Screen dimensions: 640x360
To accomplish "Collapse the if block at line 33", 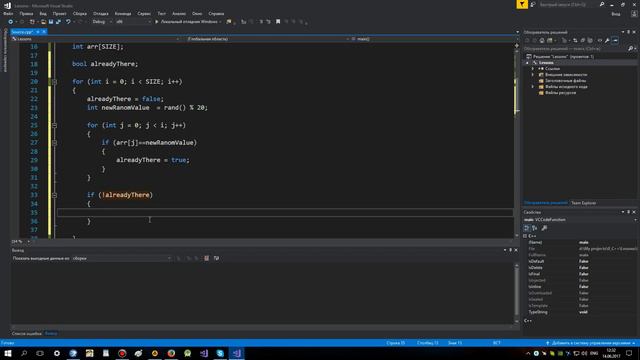I will (x=55, y=195).
